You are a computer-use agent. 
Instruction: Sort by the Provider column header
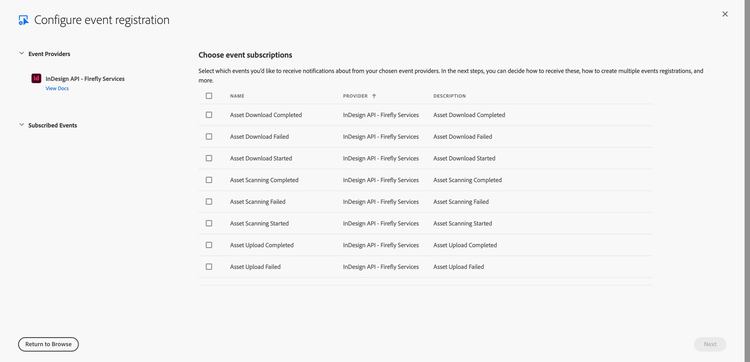[355, 96]
